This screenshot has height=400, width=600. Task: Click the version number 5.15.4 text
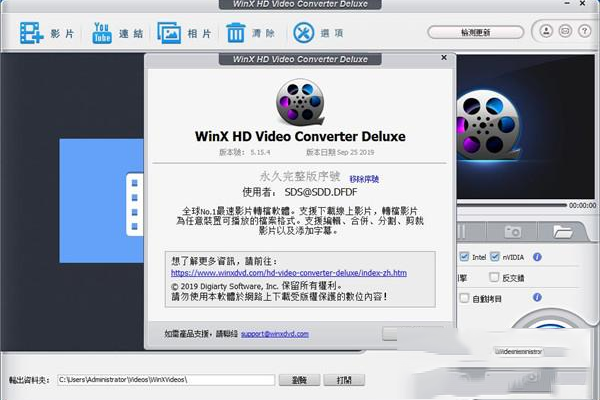(x=260, y=152)
